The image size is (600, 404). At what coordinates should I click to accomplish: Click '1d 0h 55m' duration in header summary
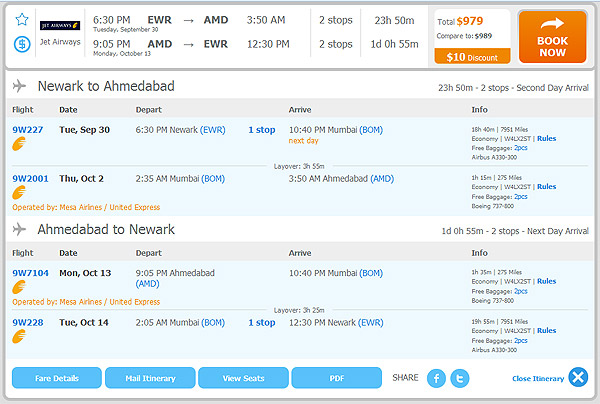[394, 44]
